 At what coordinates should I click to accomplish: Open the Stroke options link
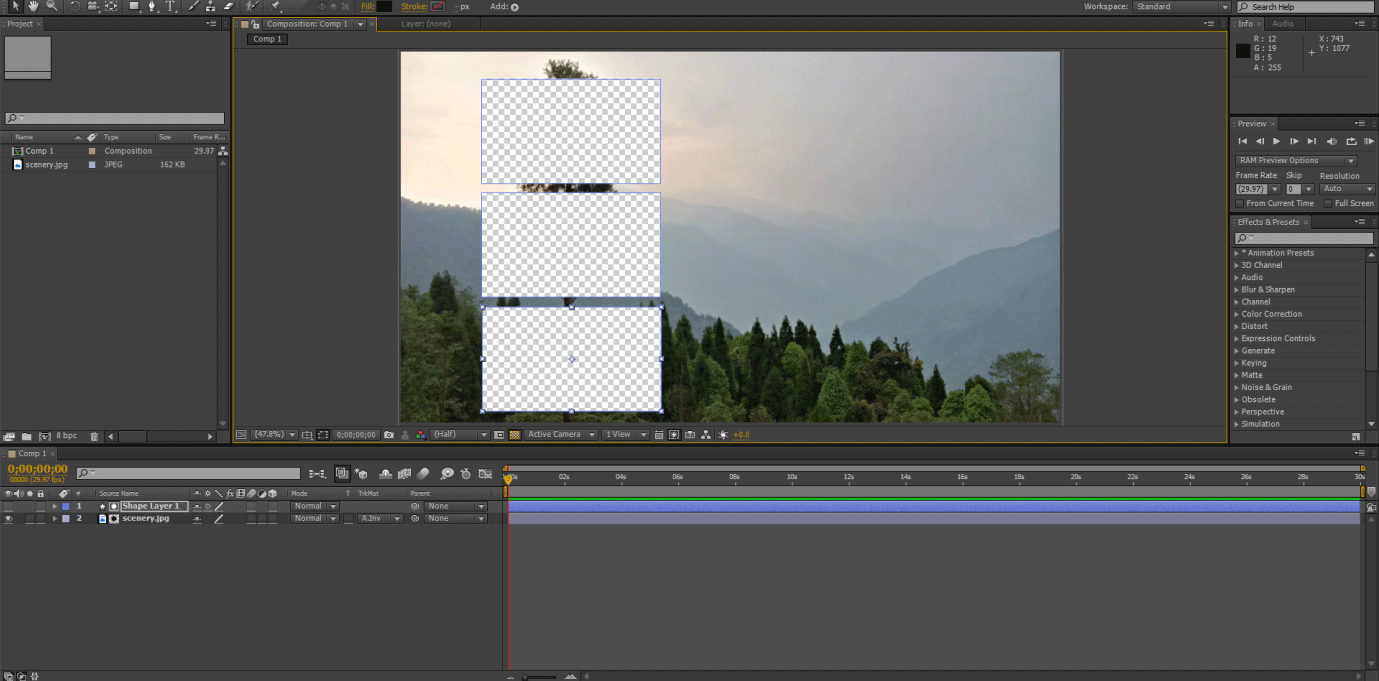pos(414,6)
